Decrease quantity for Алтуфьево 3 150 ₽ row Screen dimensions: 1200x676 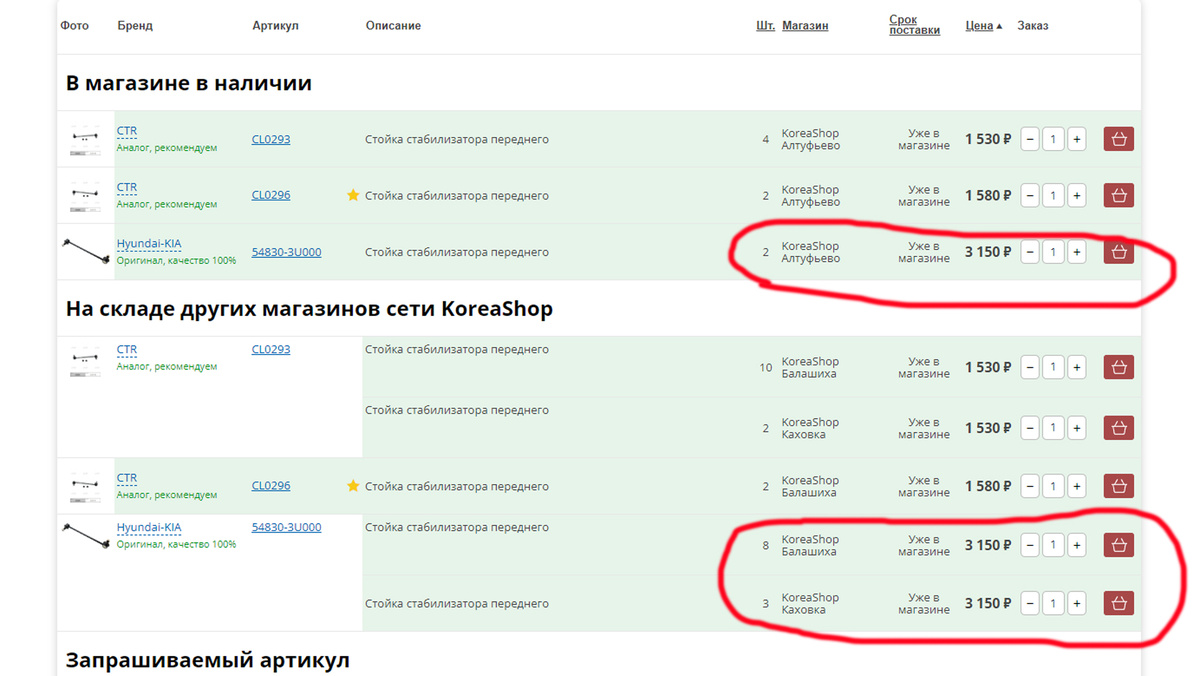click(x=1030, y=252)
